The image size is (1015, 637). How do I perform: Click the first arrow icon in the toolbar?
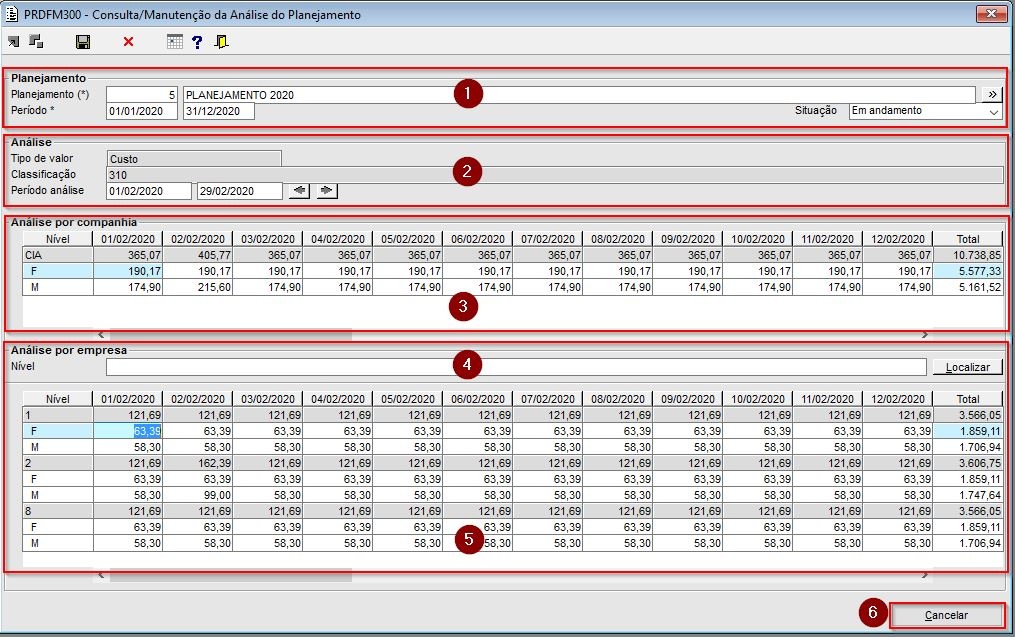tap(13, 42)
